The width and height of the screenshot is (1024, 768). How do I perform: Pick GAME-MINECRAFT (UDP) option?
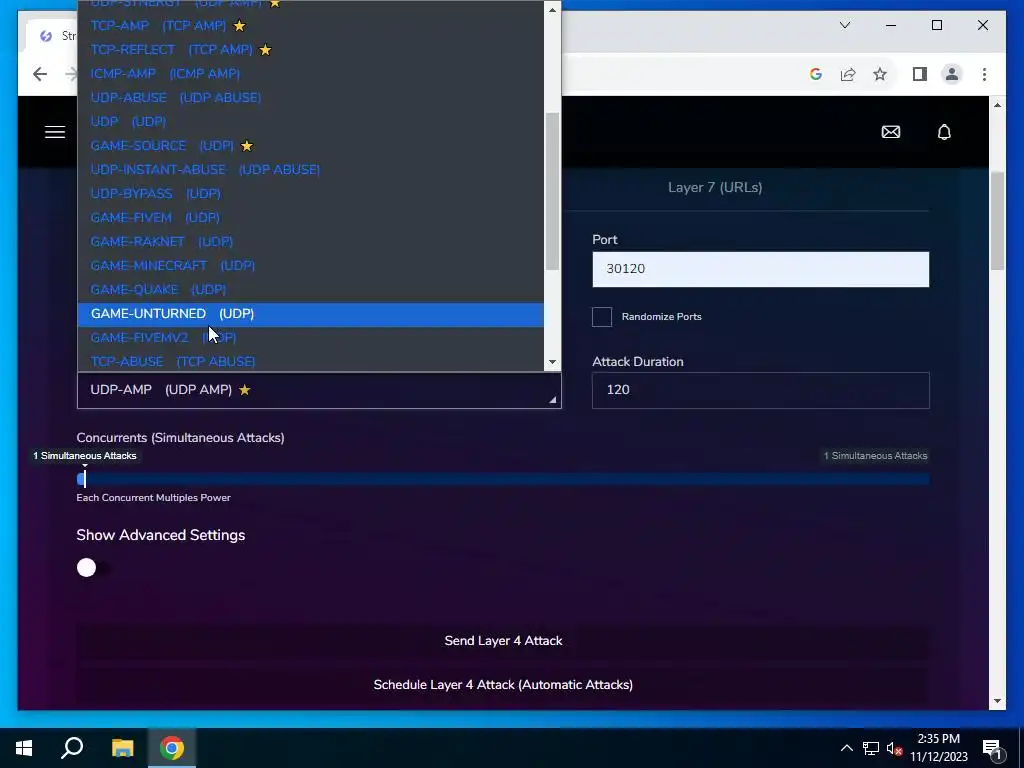click(310, 266)
